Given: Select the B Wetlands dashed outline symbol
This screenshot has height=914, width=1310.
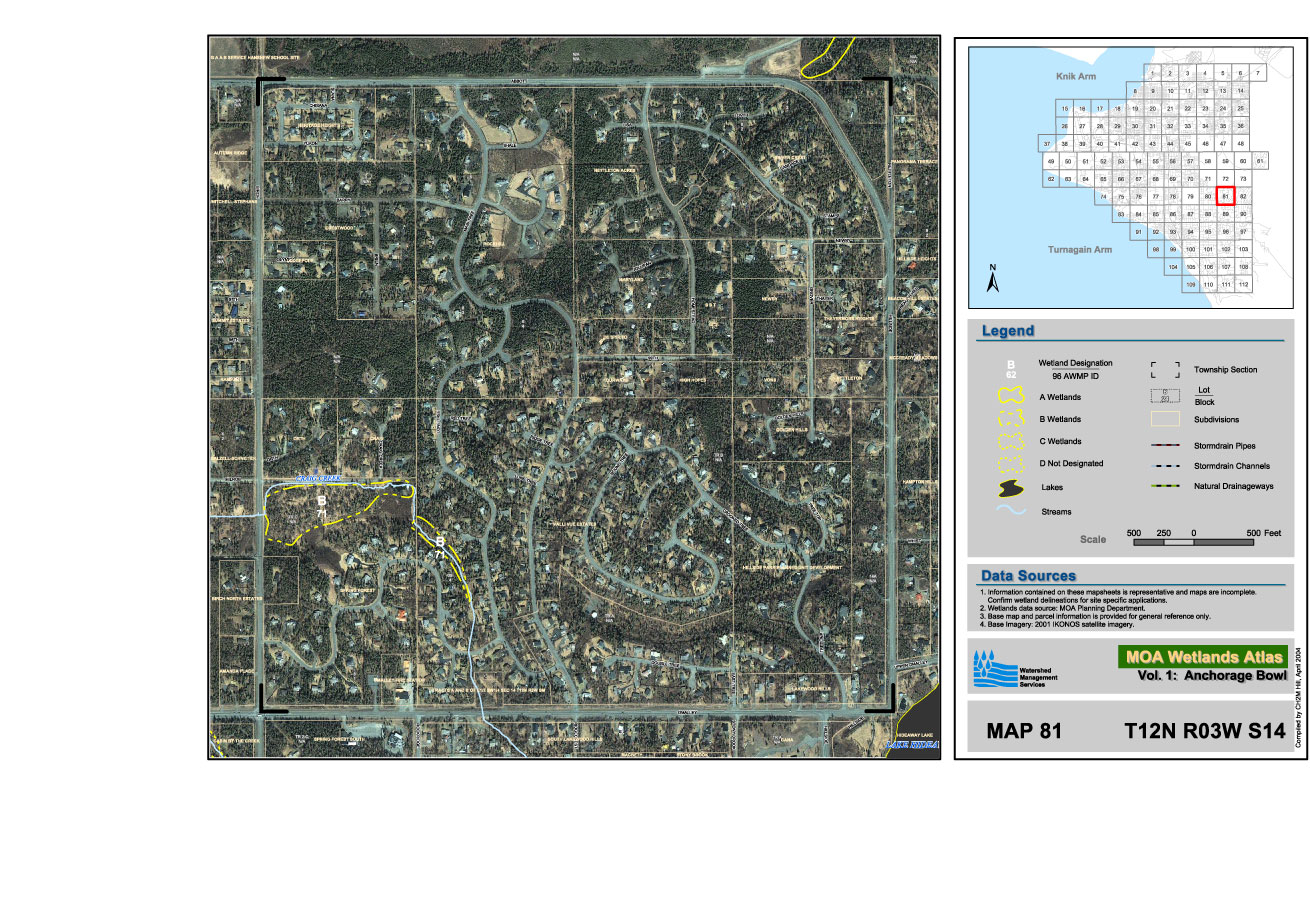Looking at the screenshot, I should click(x=1011, y=419).
